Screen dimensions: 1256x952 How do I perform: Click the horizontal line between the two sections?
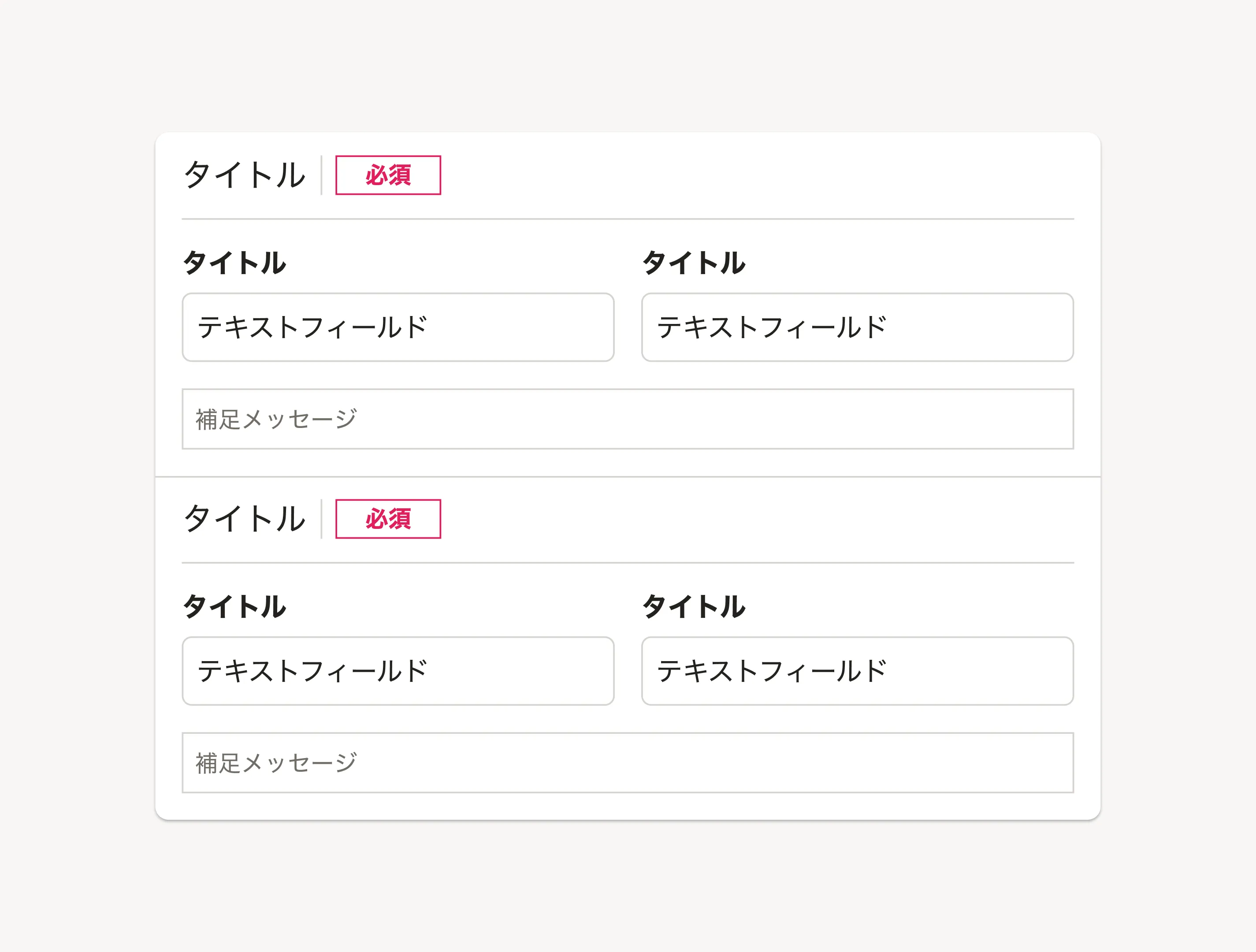pyautogui.click(x=628, y=476)
